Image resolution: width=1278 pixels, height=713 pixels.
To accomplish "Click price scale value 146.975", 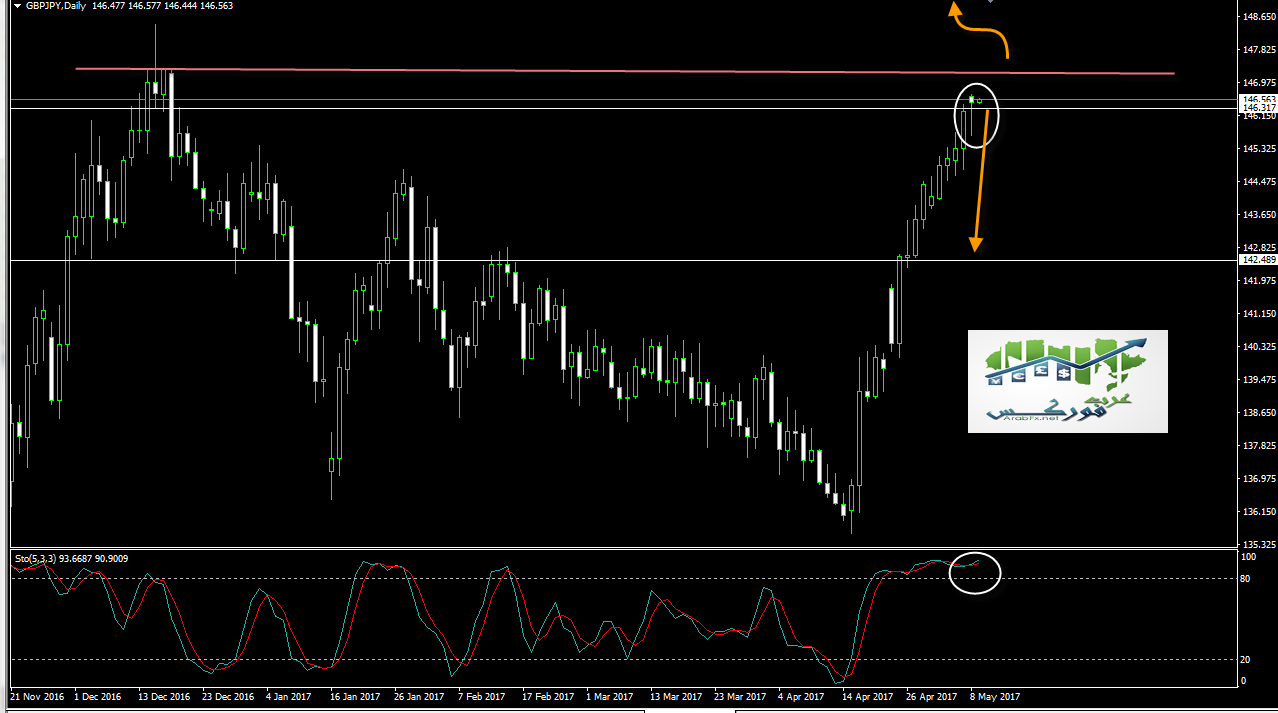I will point(1257,83).
